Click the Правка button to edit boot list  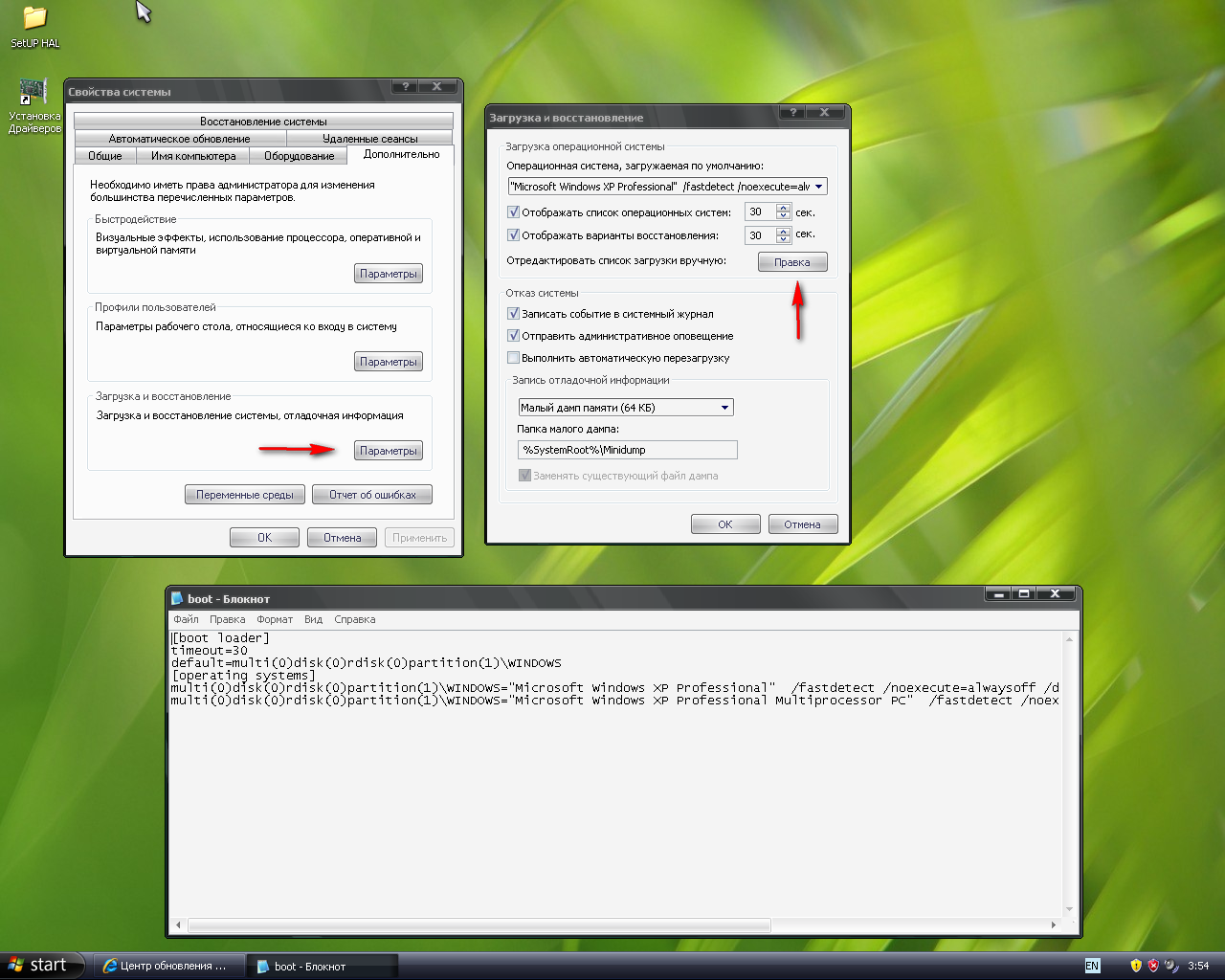click(792, 262)
